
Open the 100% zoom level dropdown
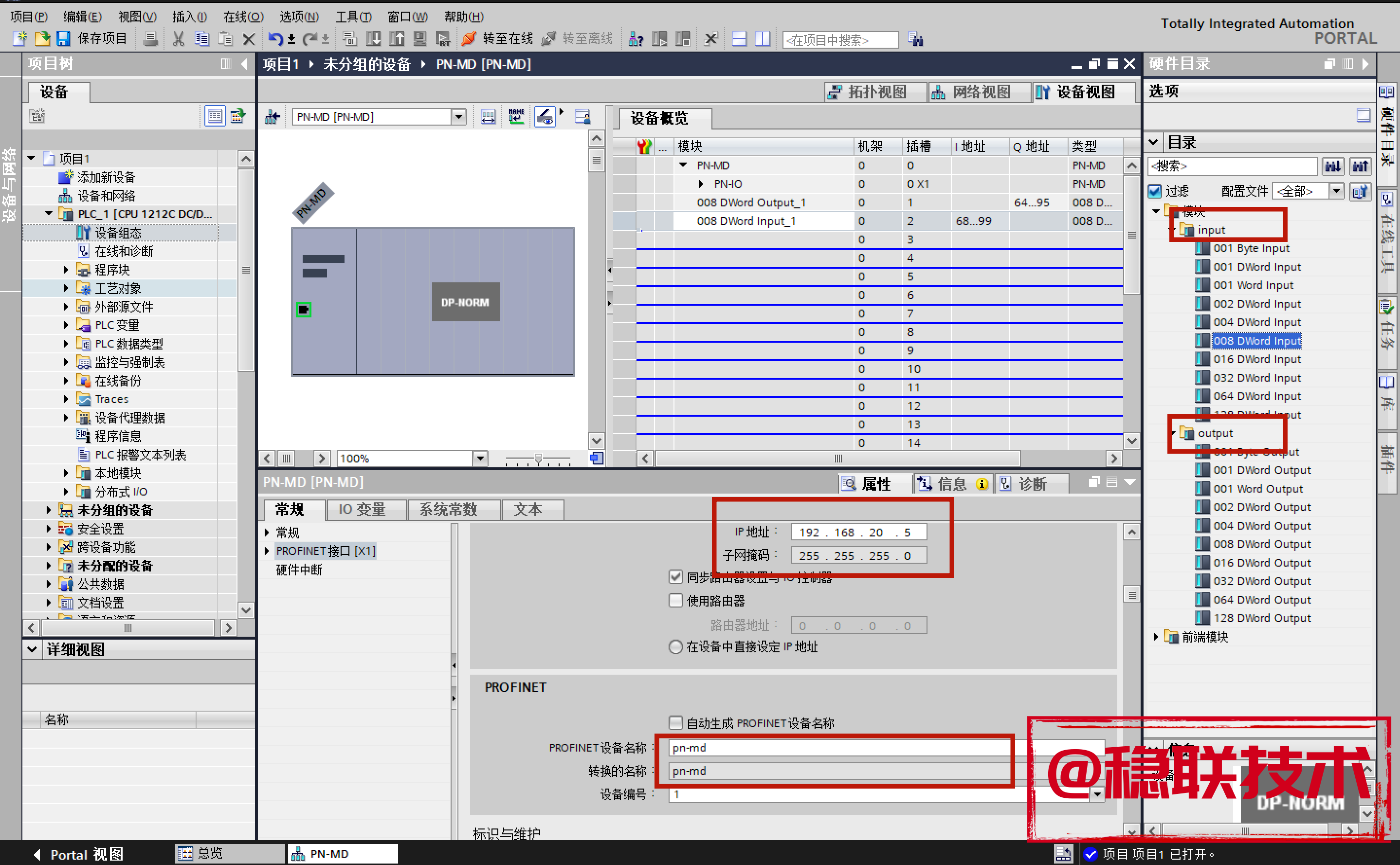(480, 458)
